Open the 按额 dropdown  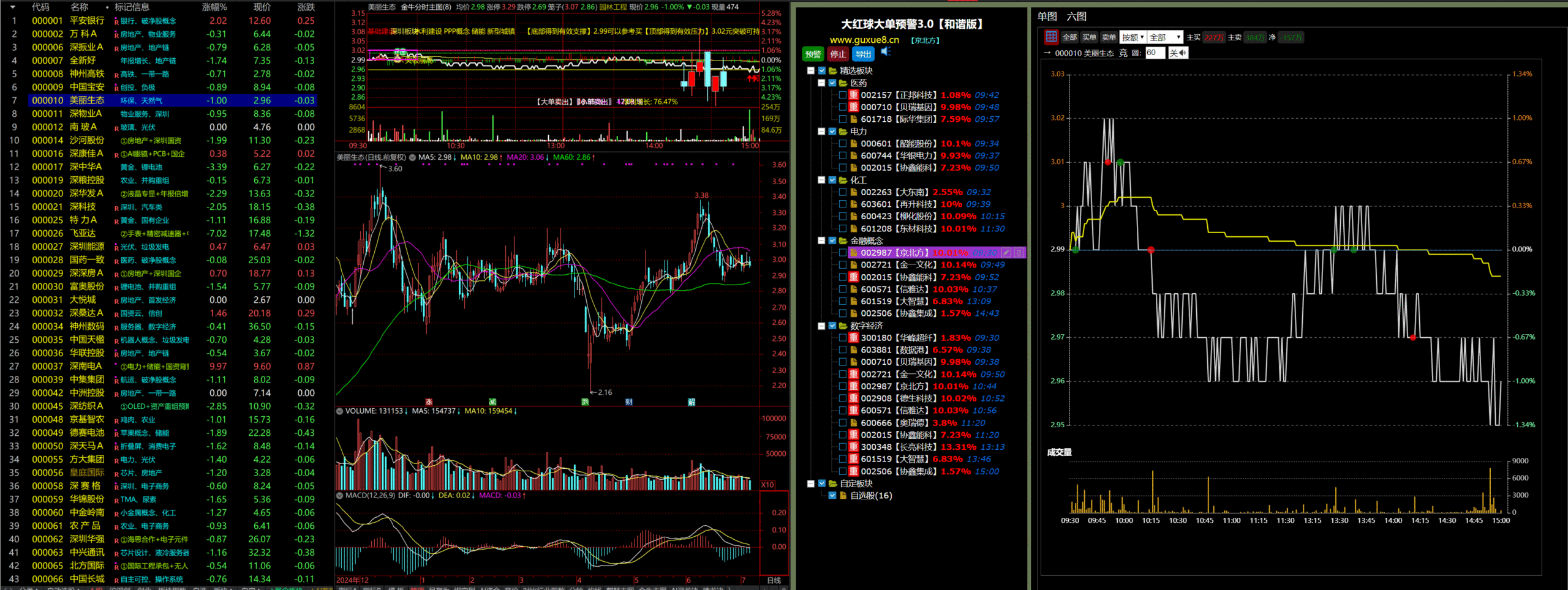(1133, 37)
